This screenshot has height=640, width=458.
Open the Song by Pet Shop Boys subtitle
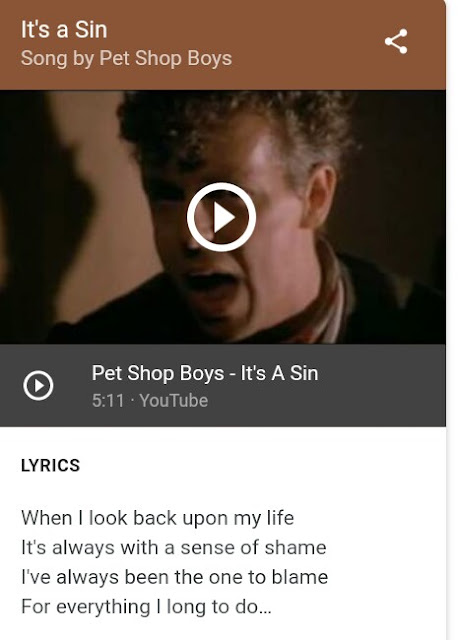point(126,58)
